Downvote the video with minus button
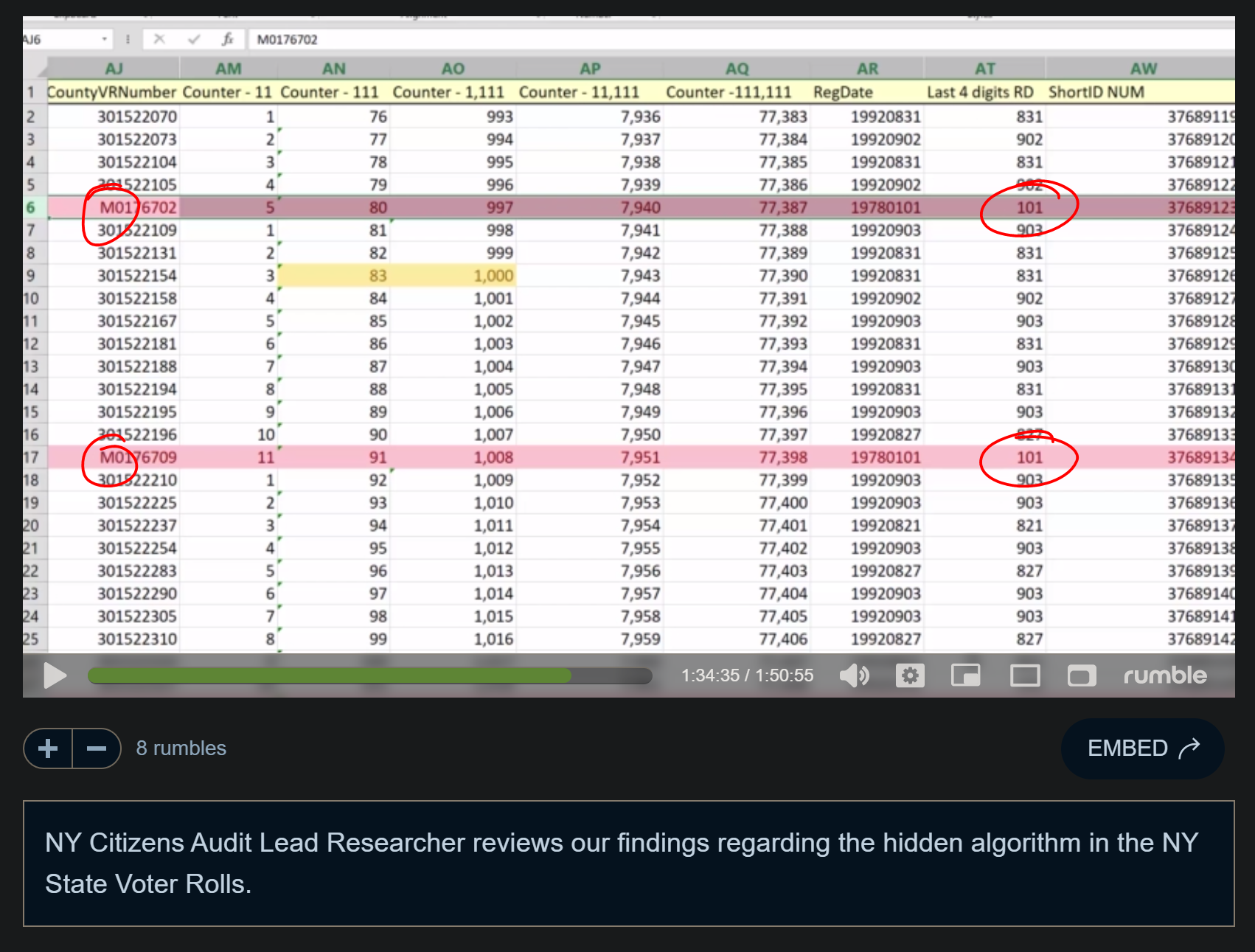 coord(97,748)
